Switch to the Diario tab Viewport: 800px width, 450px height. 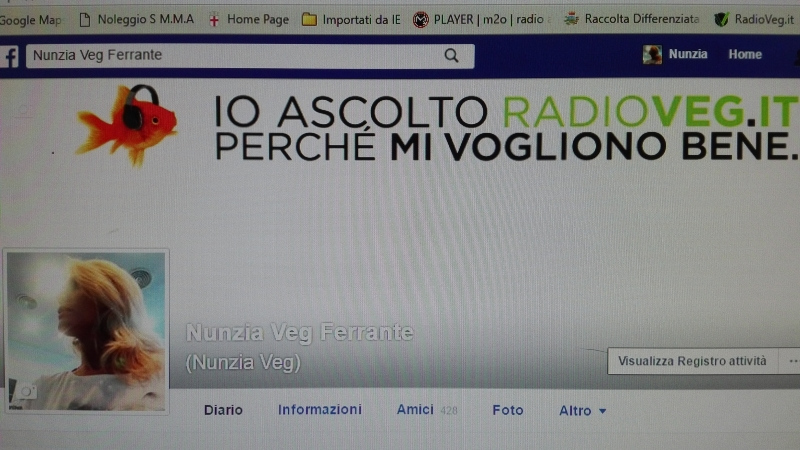point(223,410)
